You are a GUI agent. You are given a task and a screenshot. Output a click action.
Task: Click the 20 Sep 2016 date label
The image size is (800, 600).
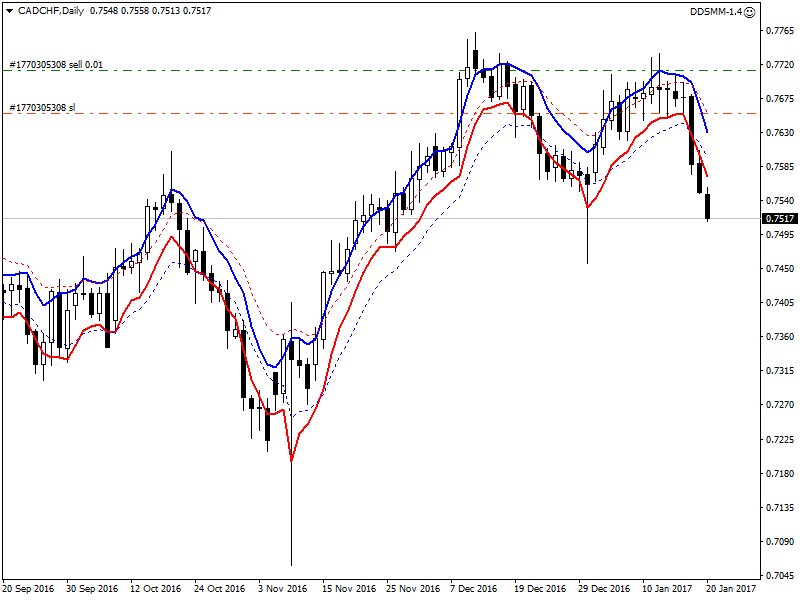28,589
